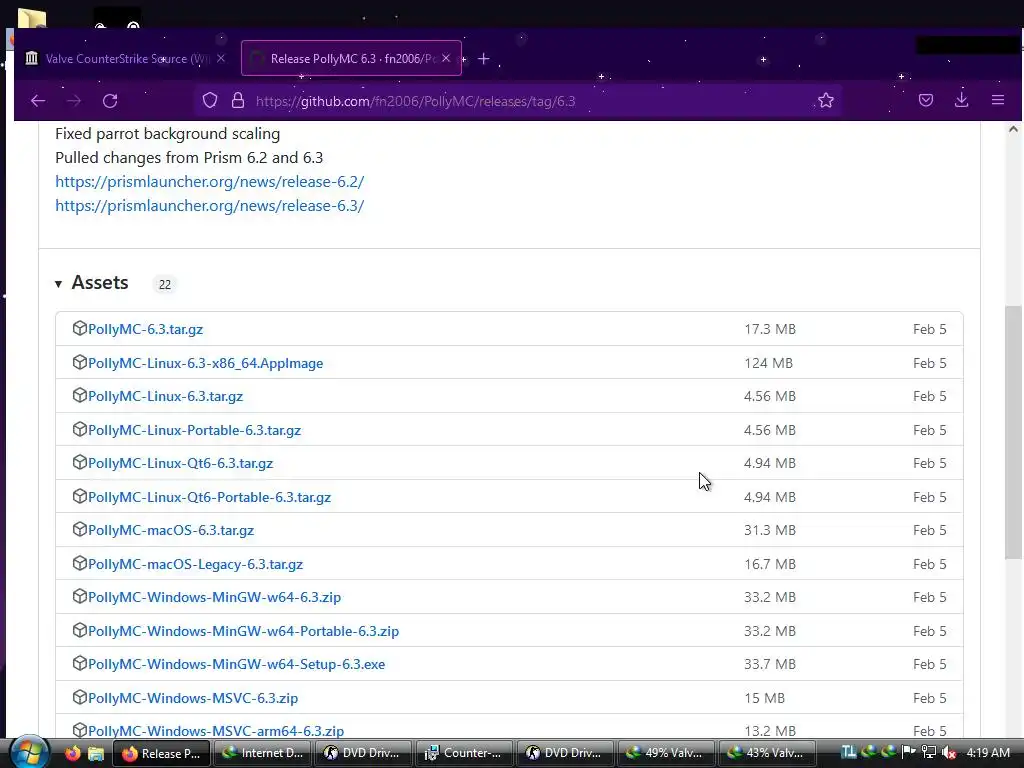This screenshot has width=1024, height=768.
Task: Bookmark this page with the star icon
Action: point(825,101)
